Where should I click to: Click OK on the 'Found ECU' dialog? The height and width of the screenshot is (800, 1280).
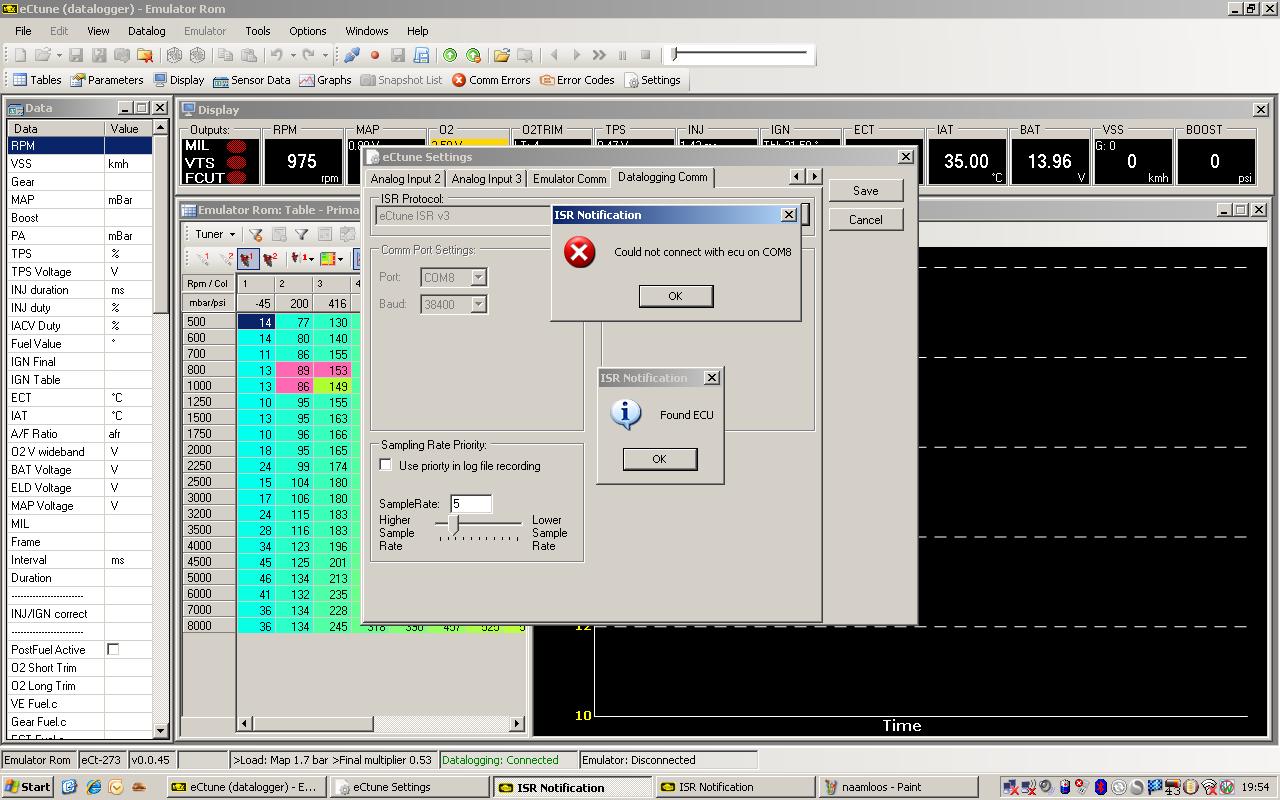pos(659,459)
